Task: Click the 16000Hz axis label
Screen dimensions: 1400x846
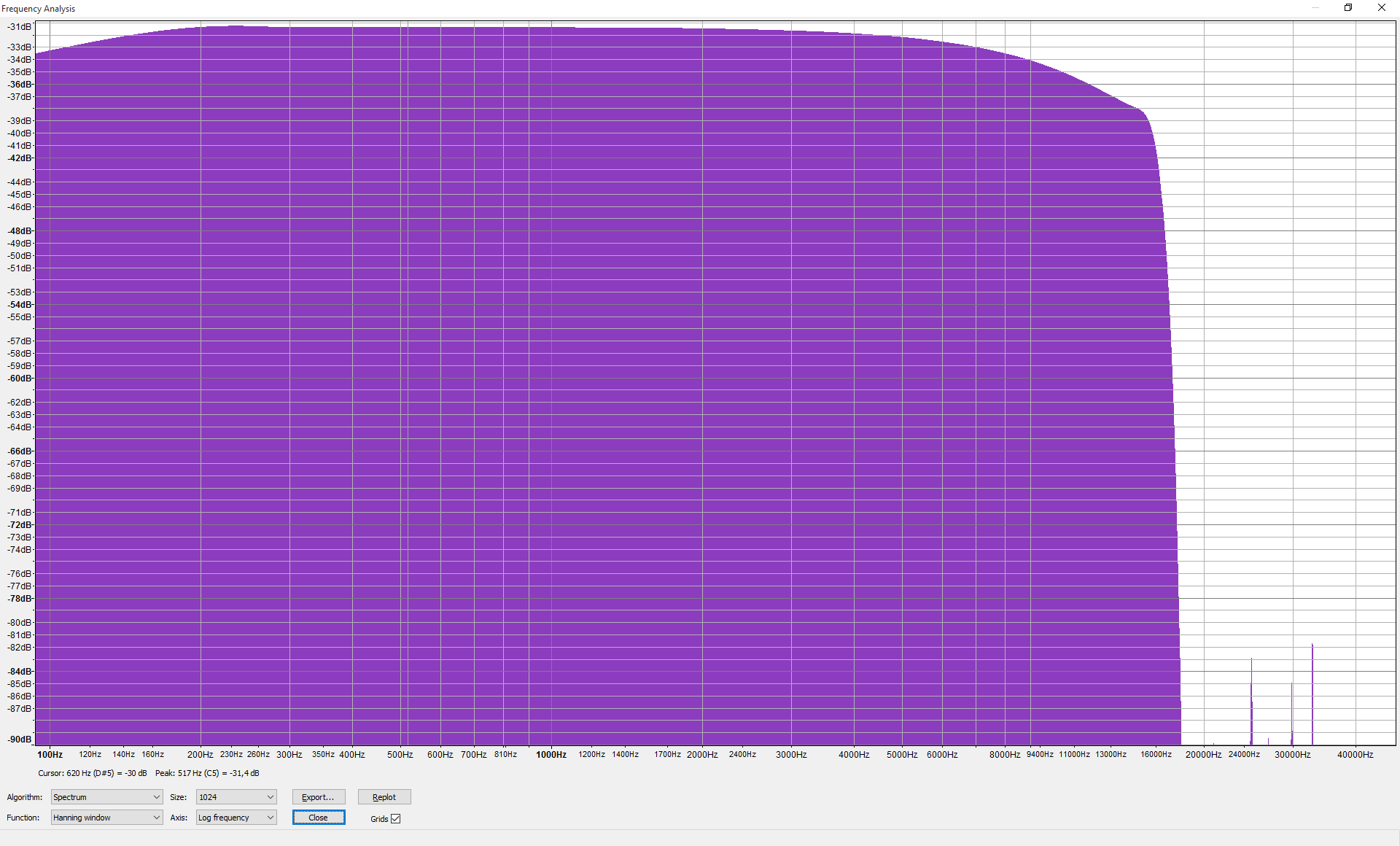Action: click(x=1156, y=755)
